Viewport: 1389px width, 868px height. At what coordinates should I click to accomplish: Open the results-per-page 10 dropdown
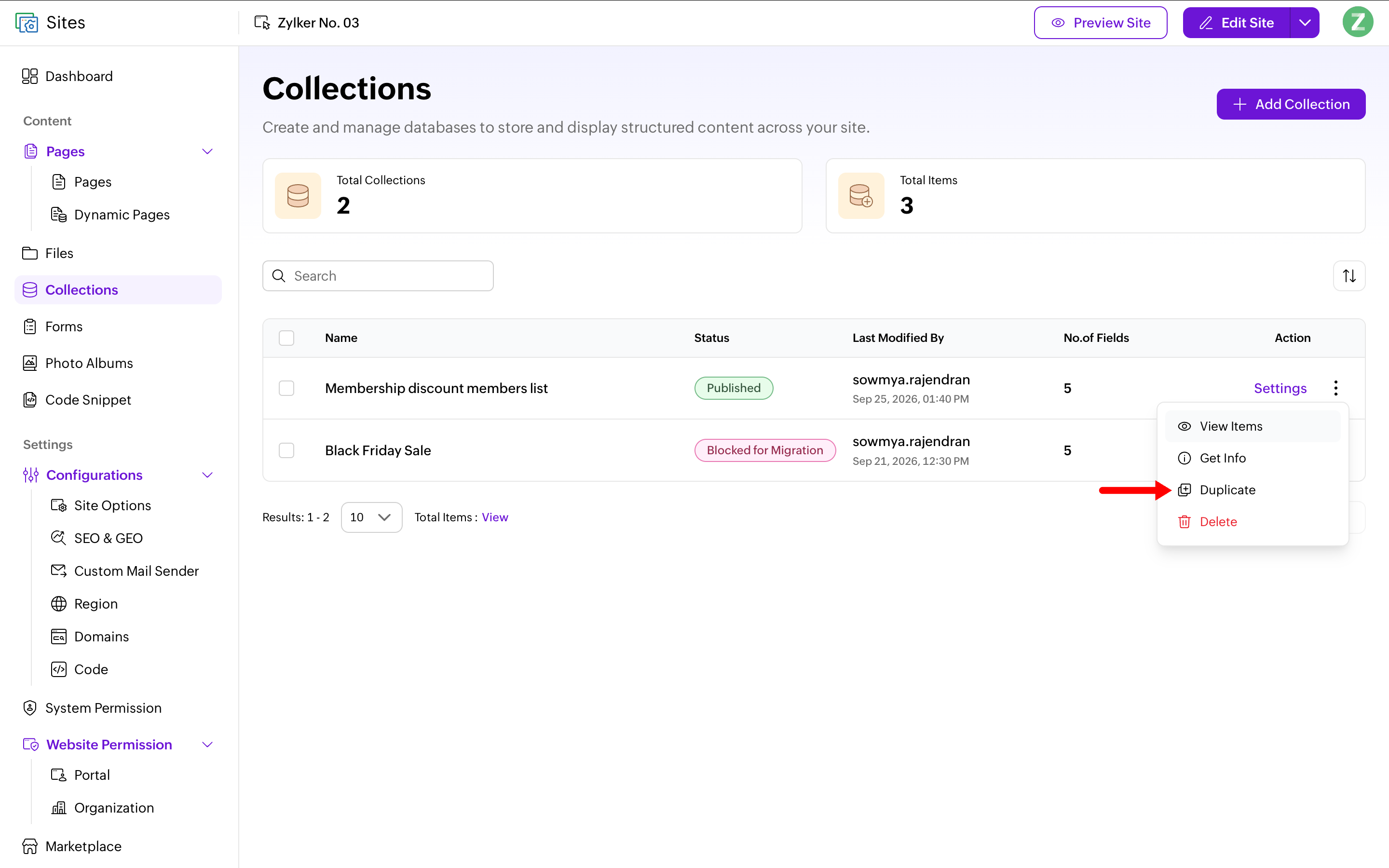point(371,518)
